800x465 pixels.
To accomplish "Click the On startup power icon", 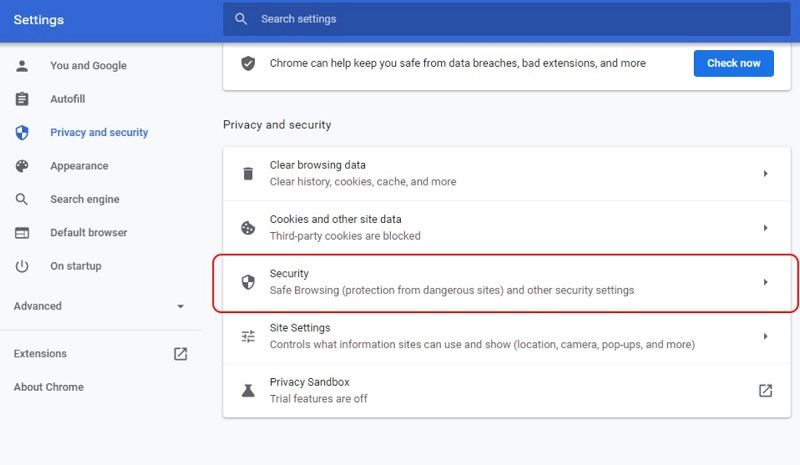I will (x=22, y=266).
